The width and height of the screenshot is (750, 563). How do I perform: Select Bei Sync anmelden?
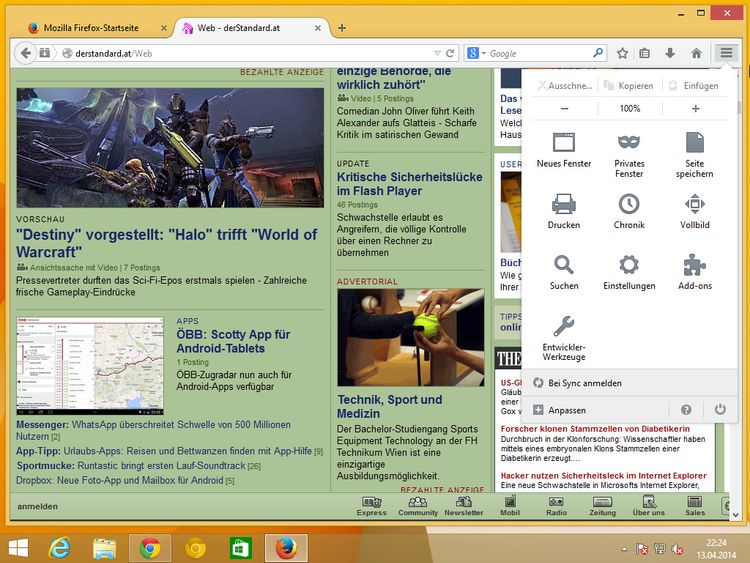click(629, 383)
